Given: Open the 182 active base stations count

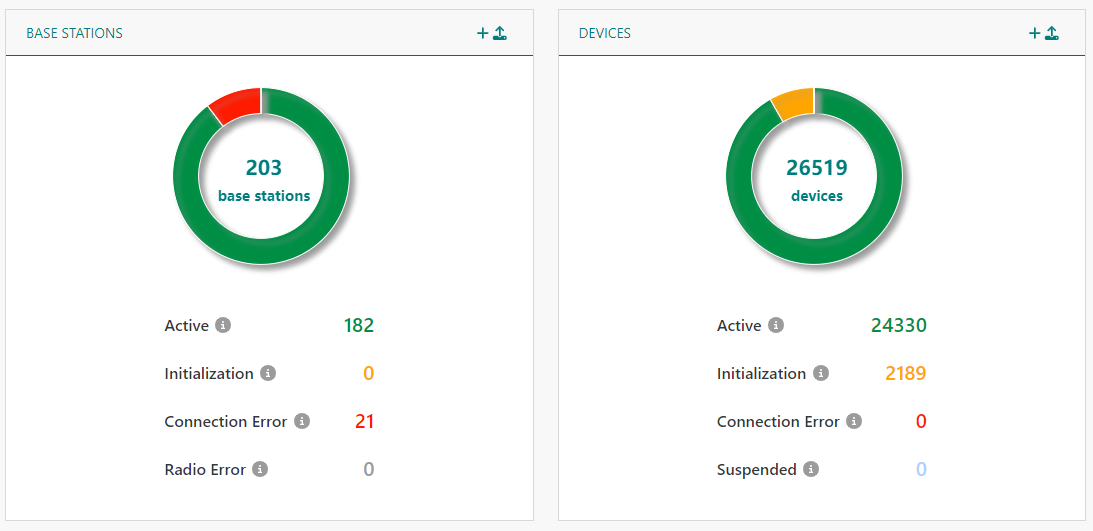Looking at the screenshot, I should click(358, 325).
